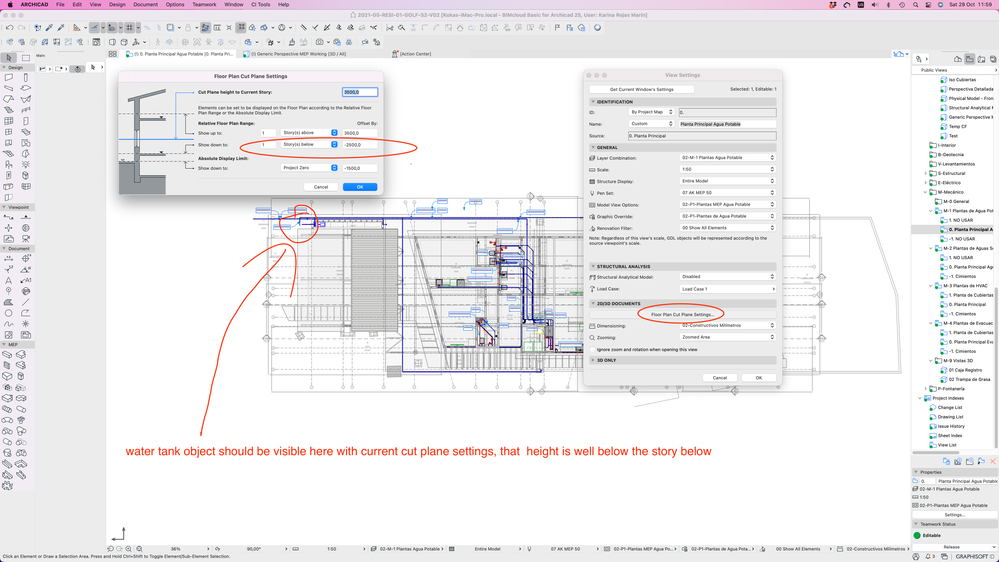Select 'Change List' under Project Indexes
Screen dimensions: 999x562
point(949,408)
